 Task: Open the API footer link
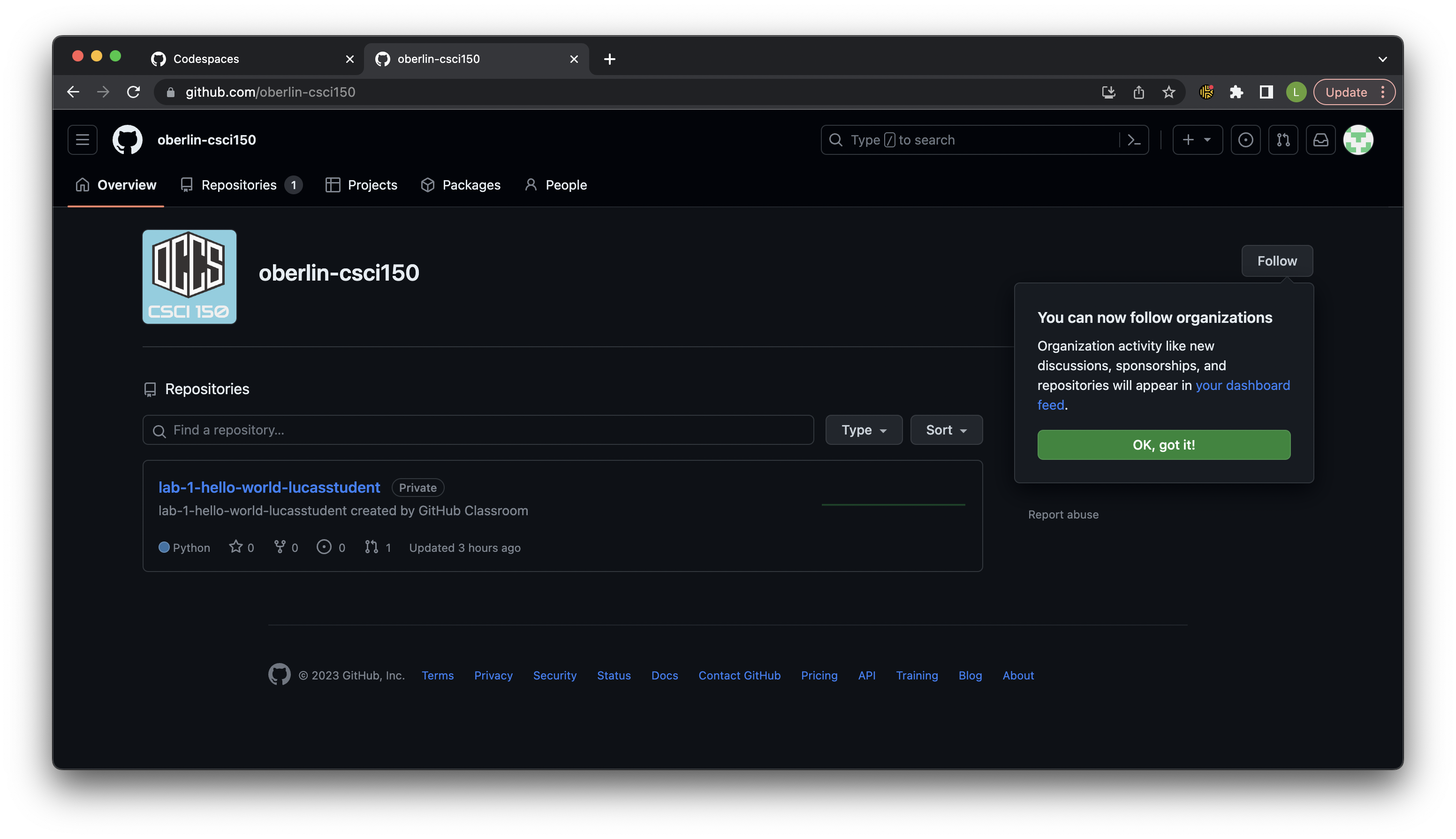tap(867, 675)
